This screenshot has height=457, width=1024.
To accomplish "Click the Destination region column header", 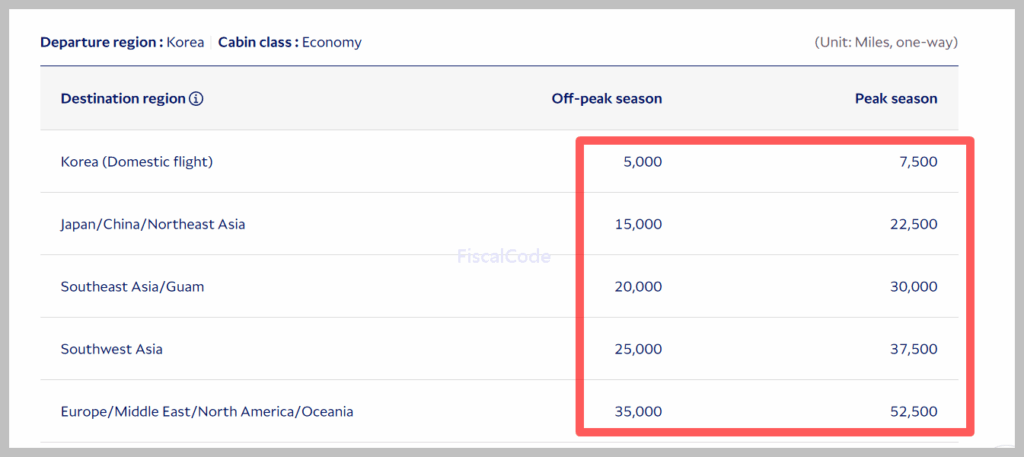I will click(x=123, y=99).
